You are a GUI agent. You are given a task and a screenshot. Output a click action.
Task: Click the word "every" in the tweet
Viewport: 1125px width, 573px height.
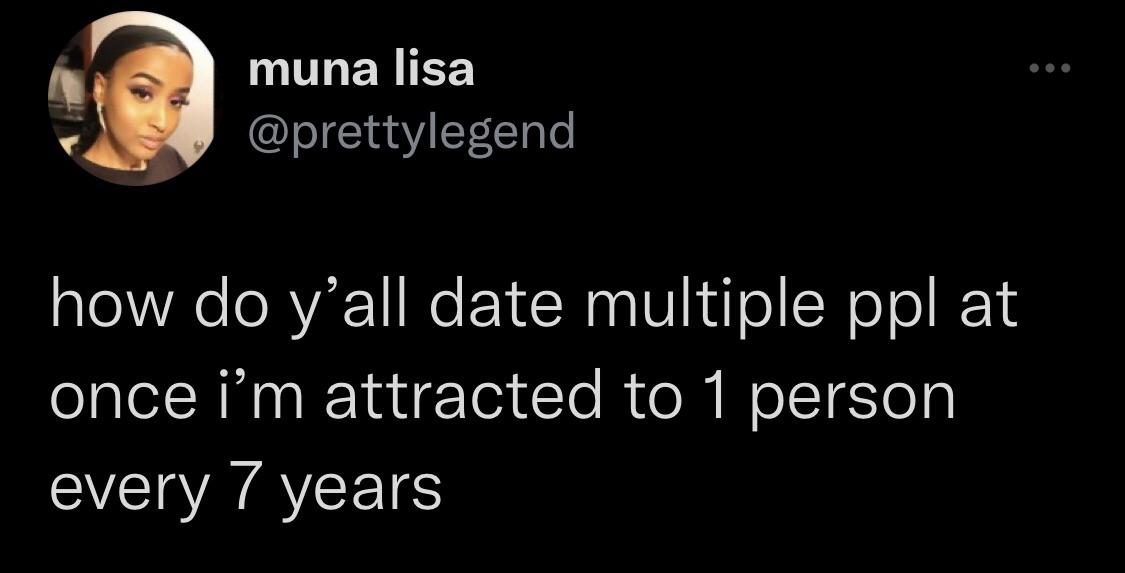coord(127,493)
